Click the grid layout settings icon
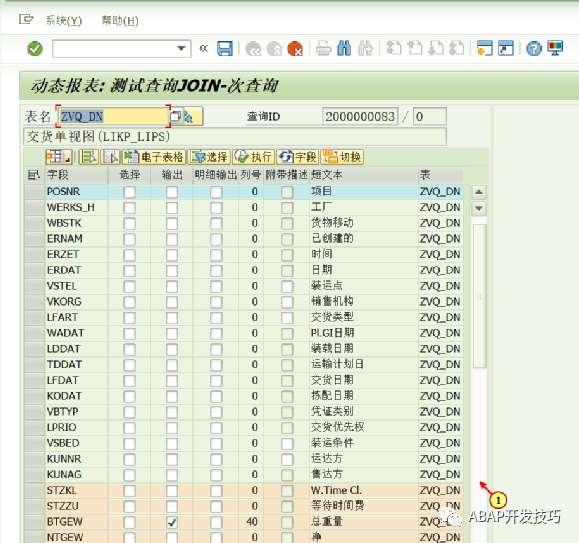Screen dimensions: 579x543 point(58,157)
